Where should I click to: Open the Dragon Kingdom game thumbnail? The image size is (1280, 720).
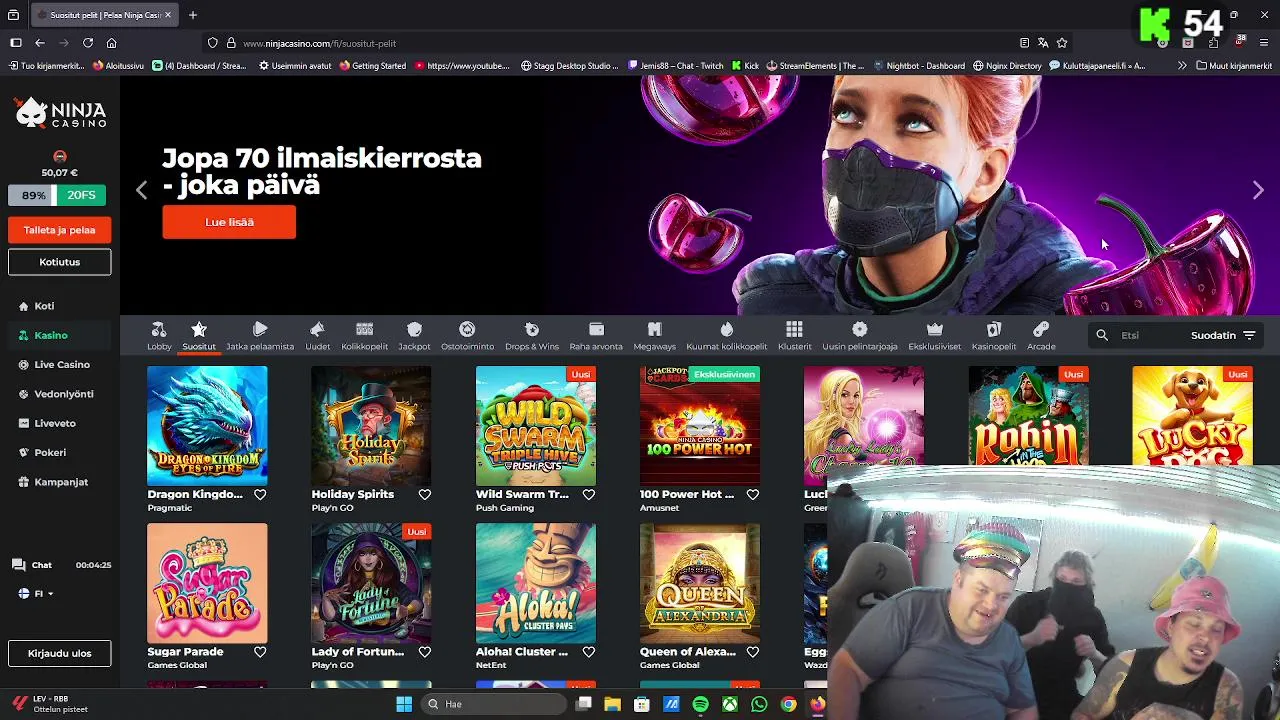pos(207,426)
